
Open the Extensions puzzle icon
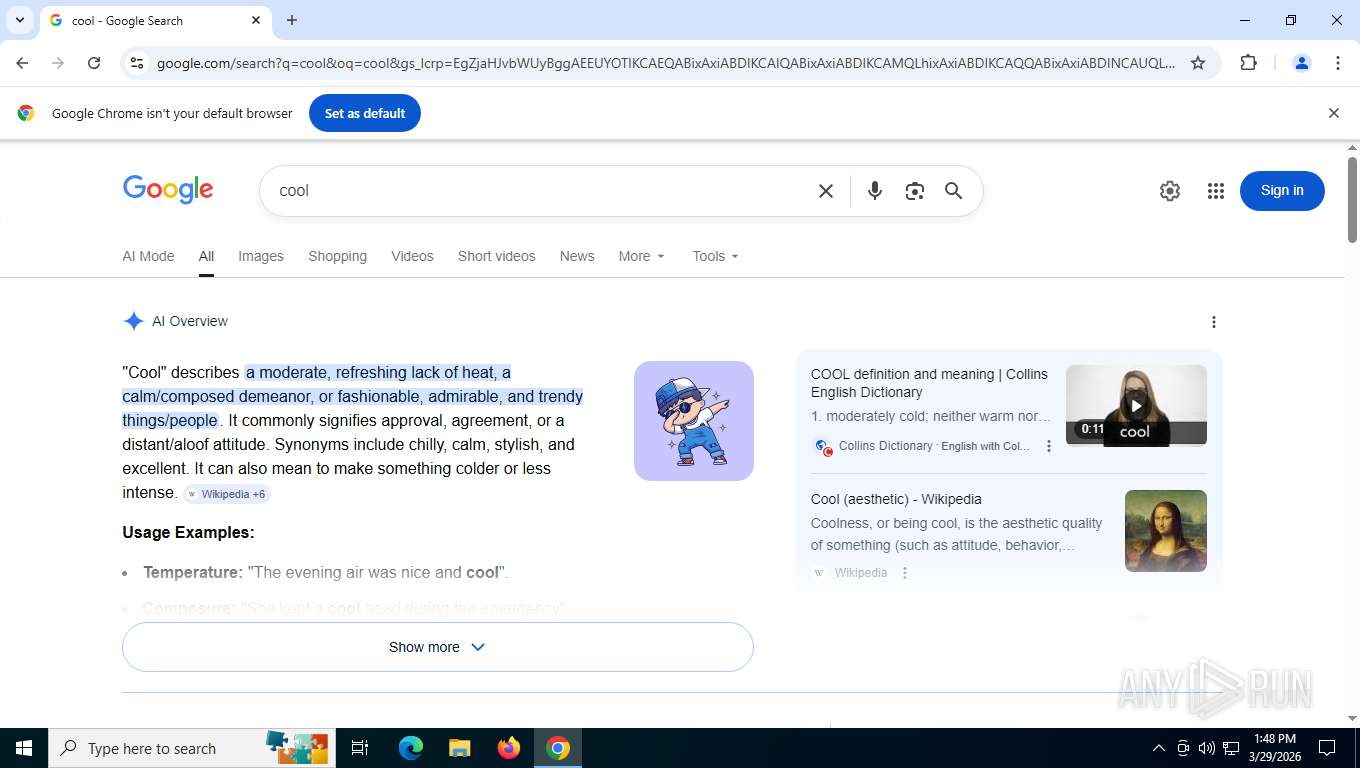point(1248,63)
